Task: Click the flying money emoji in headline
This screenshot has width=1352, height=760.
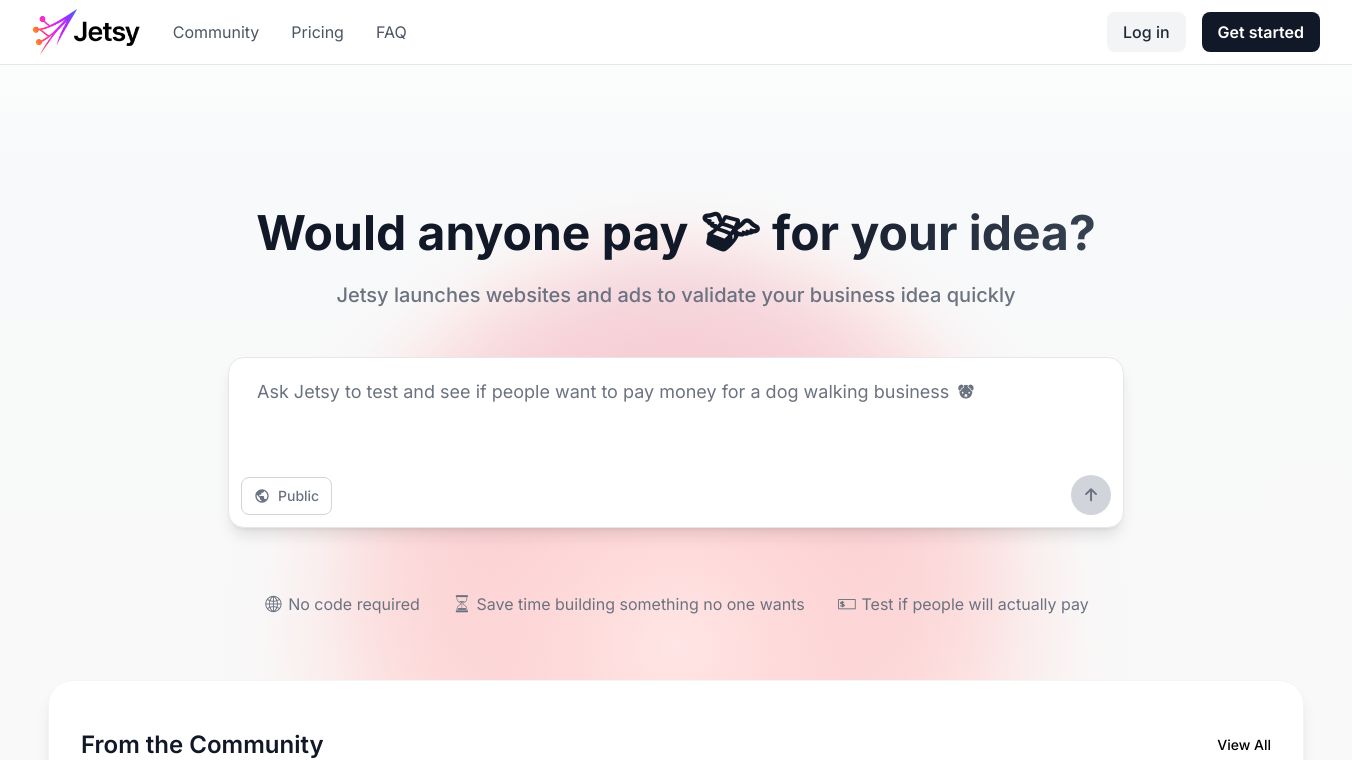Action: pos(730,232)
